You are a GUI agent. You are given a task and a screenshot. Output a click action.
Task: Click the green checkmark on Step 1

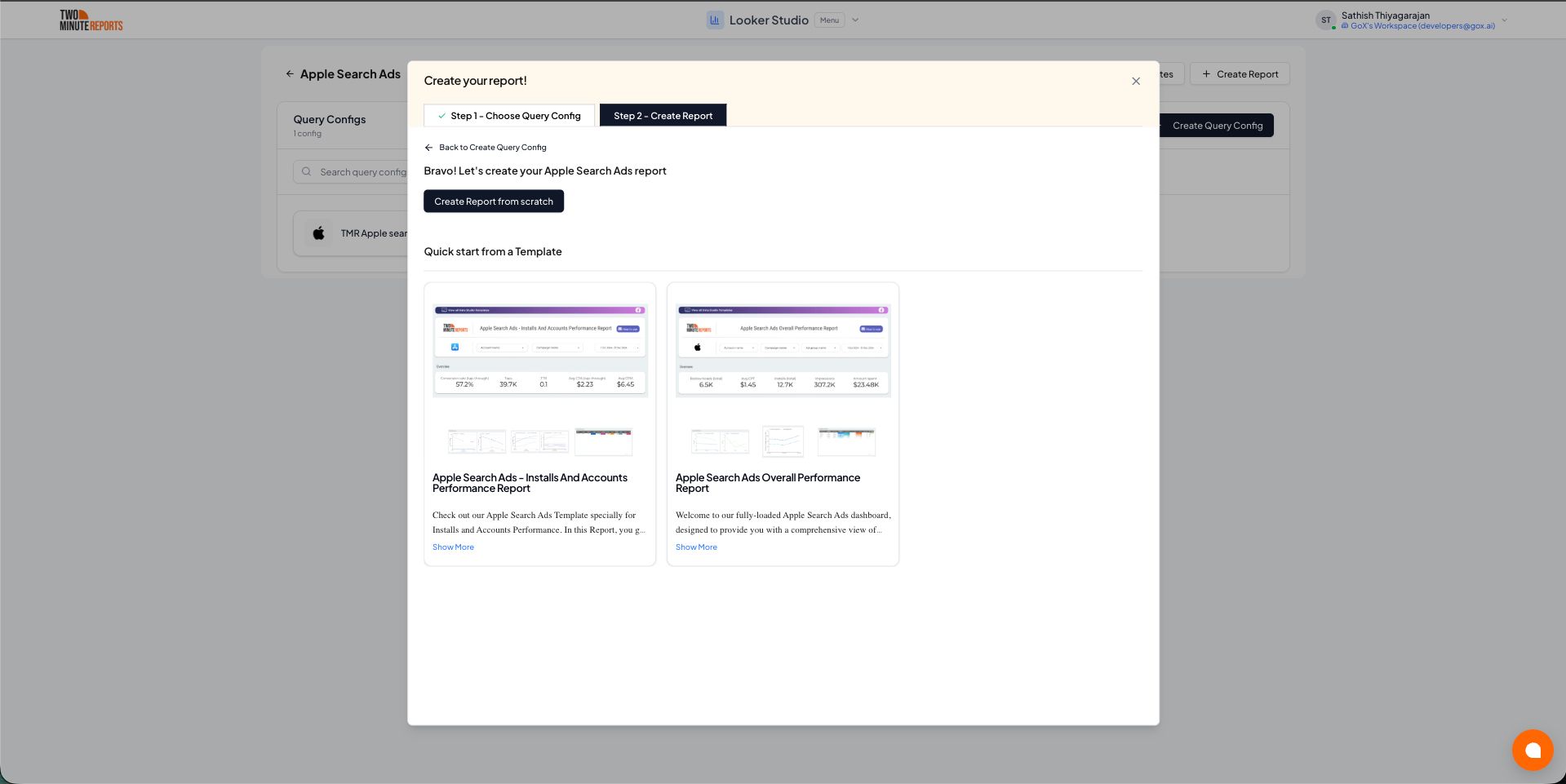441,115
